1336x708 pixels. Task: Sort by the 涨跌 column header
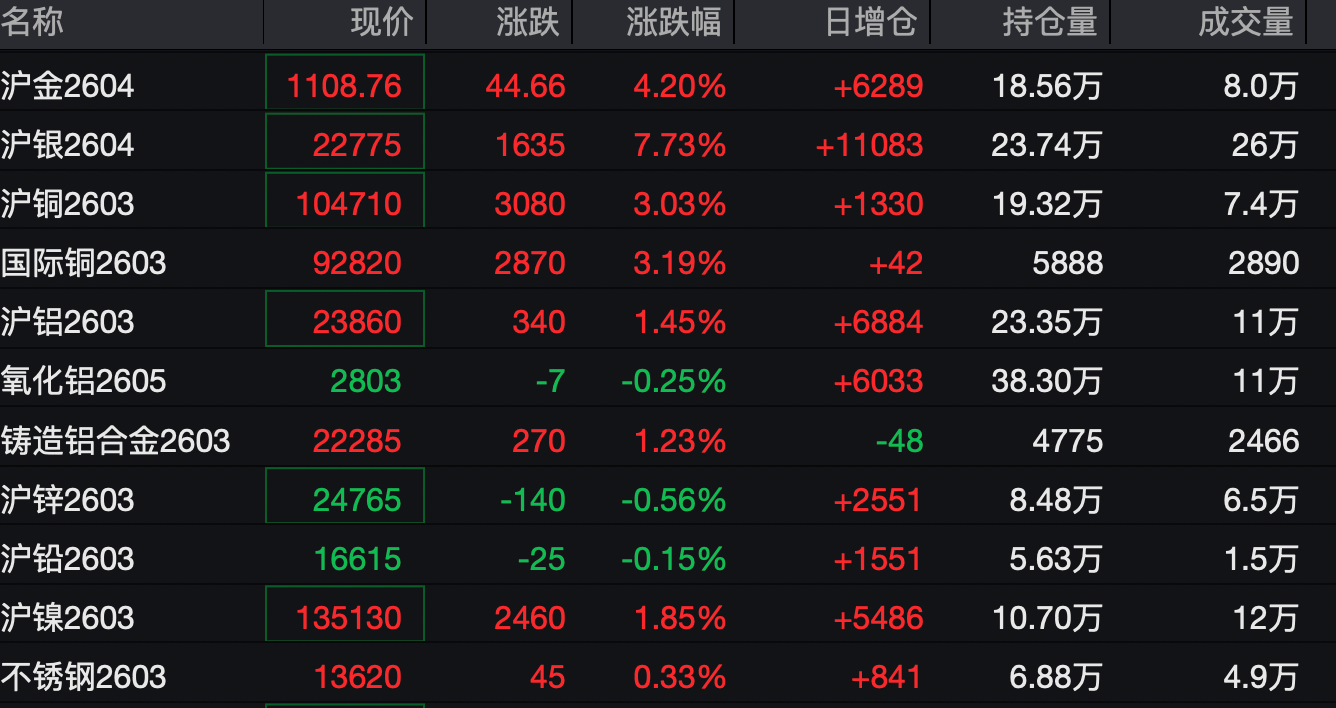(528, 22)
